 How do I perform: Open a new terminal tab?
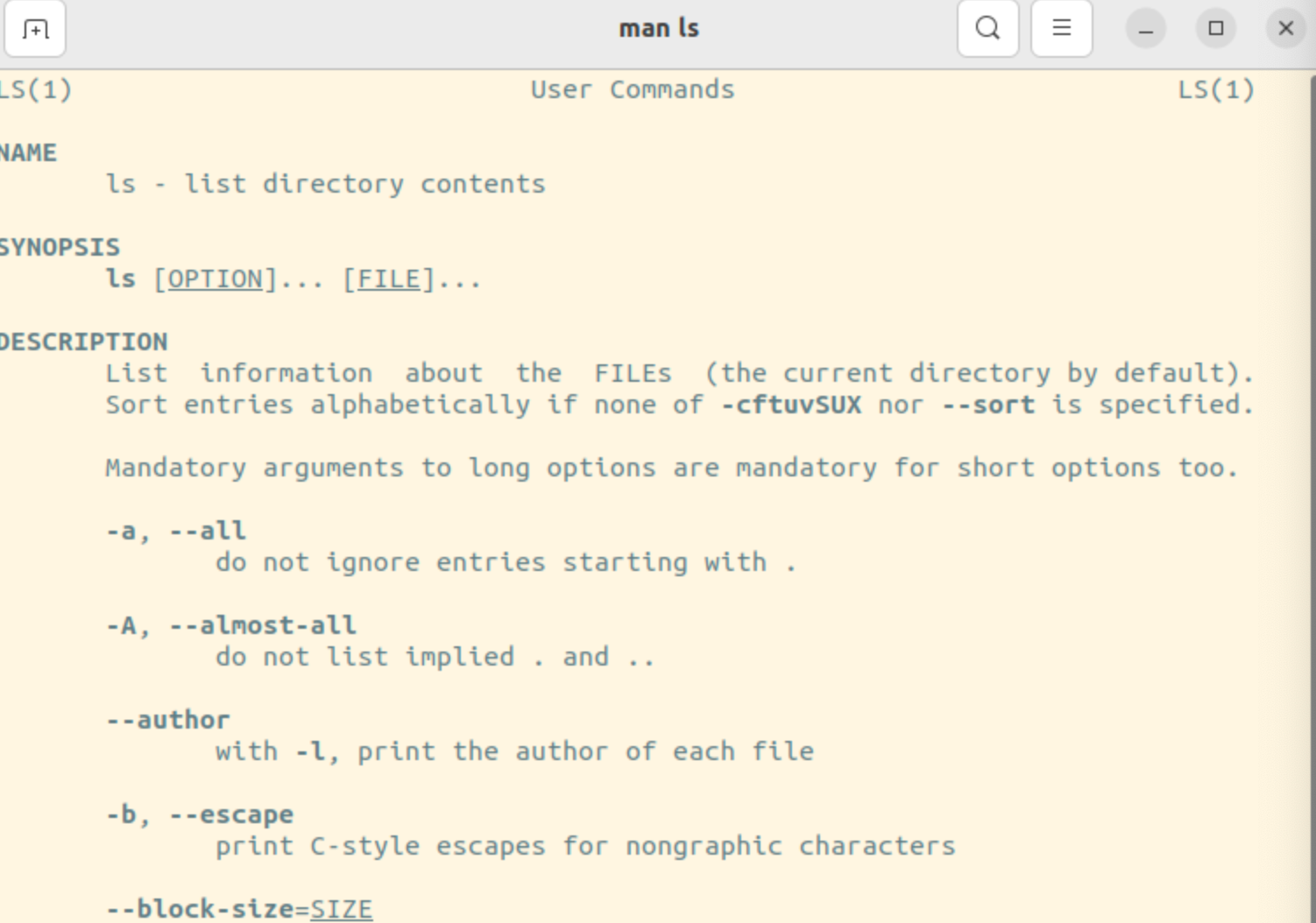point(35,29)
